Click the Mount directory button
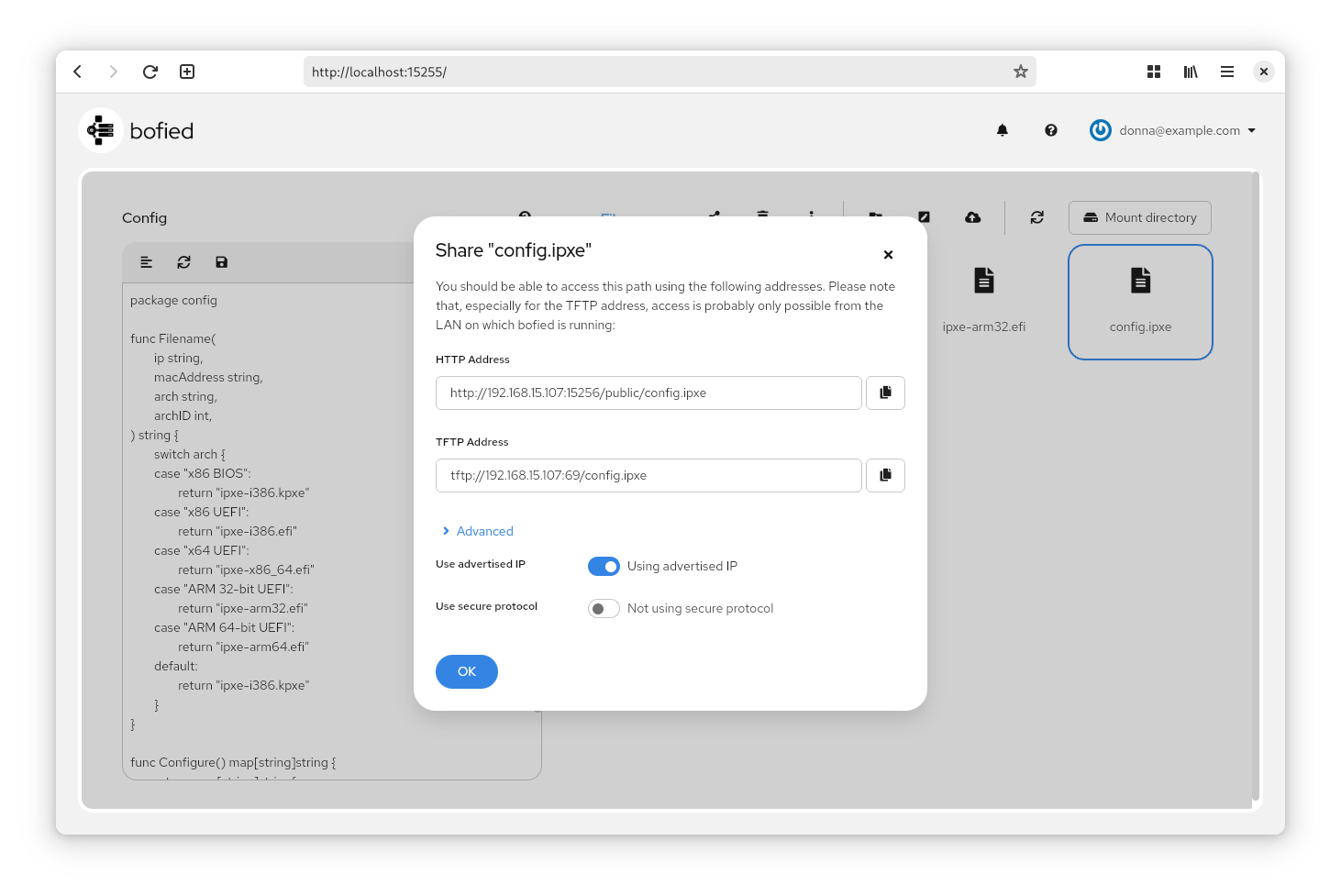The height and width of the screenshot is (896, 1341). 1139,217
